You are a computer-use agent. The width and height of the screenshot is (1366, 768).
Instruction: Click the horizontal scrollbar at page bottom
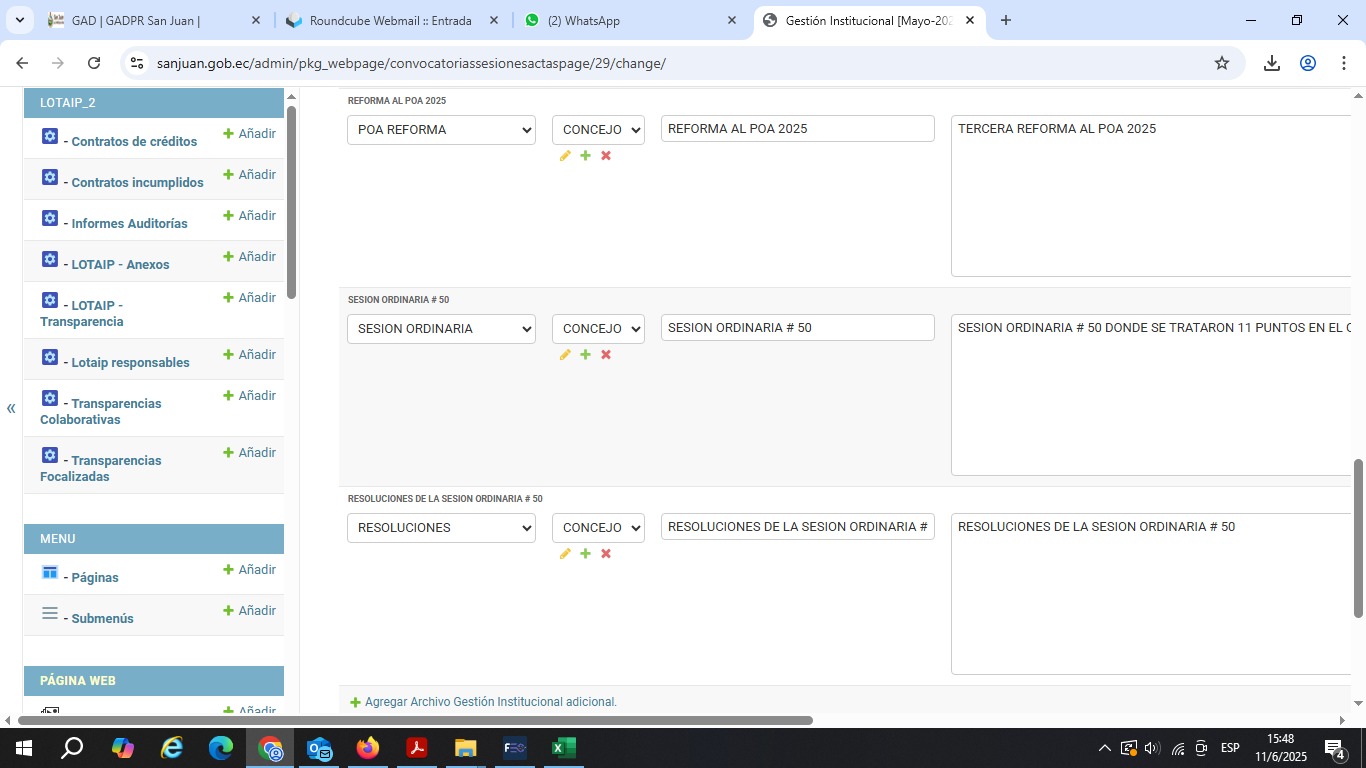click(415, 720)
